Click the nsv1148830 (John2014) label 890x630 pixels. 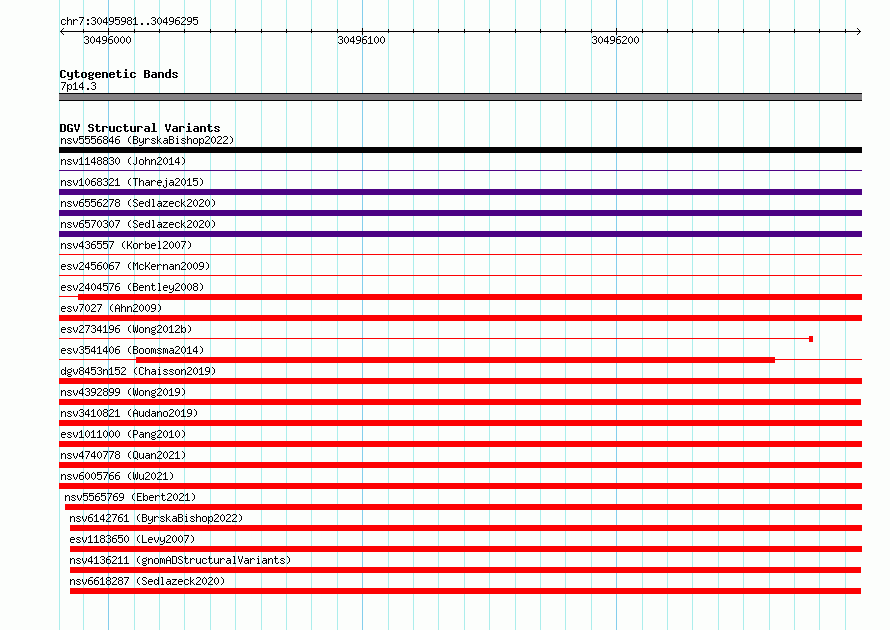click(123, 161)
